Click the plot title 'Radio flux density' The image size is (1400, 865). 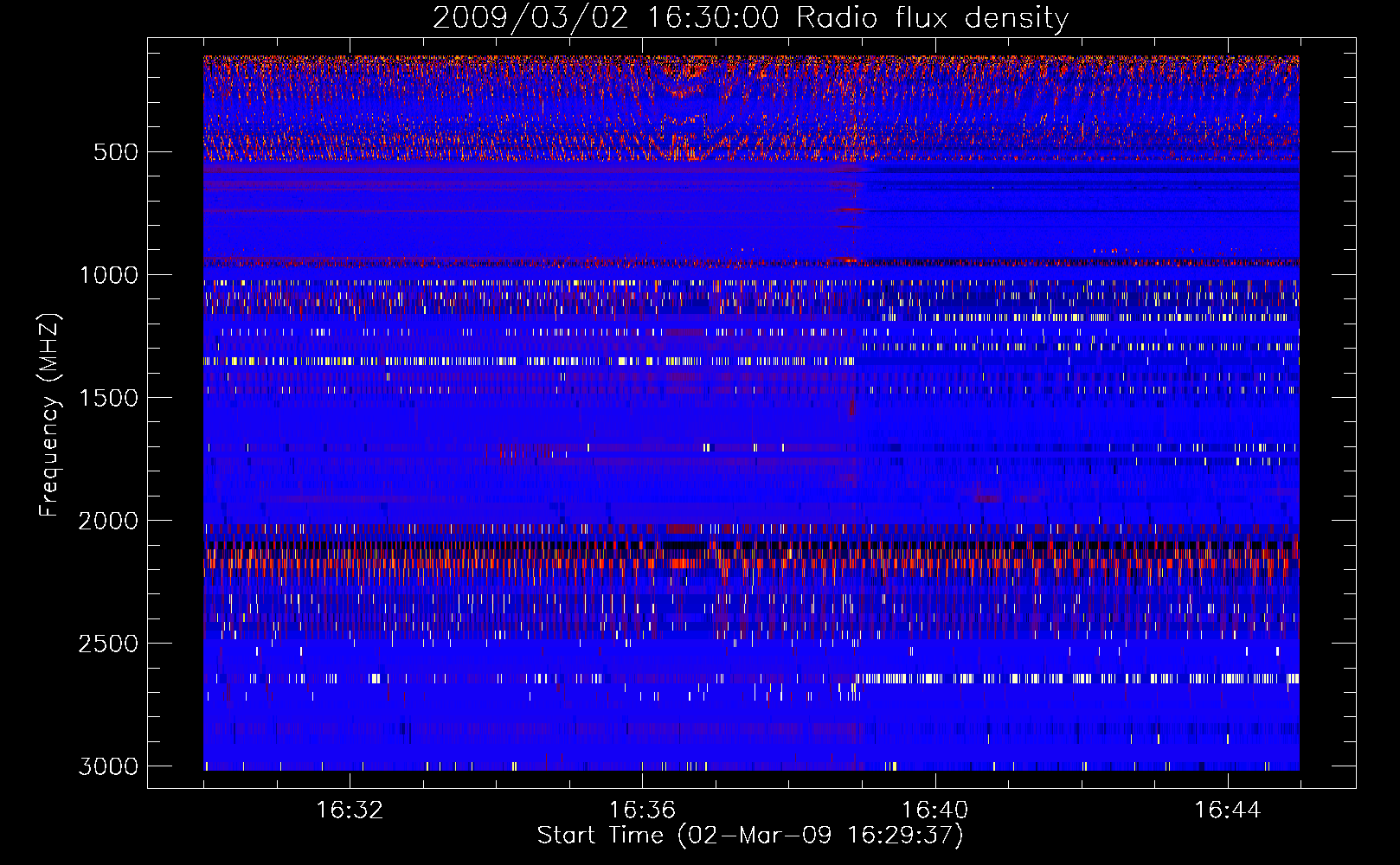(x=932, y=18)
